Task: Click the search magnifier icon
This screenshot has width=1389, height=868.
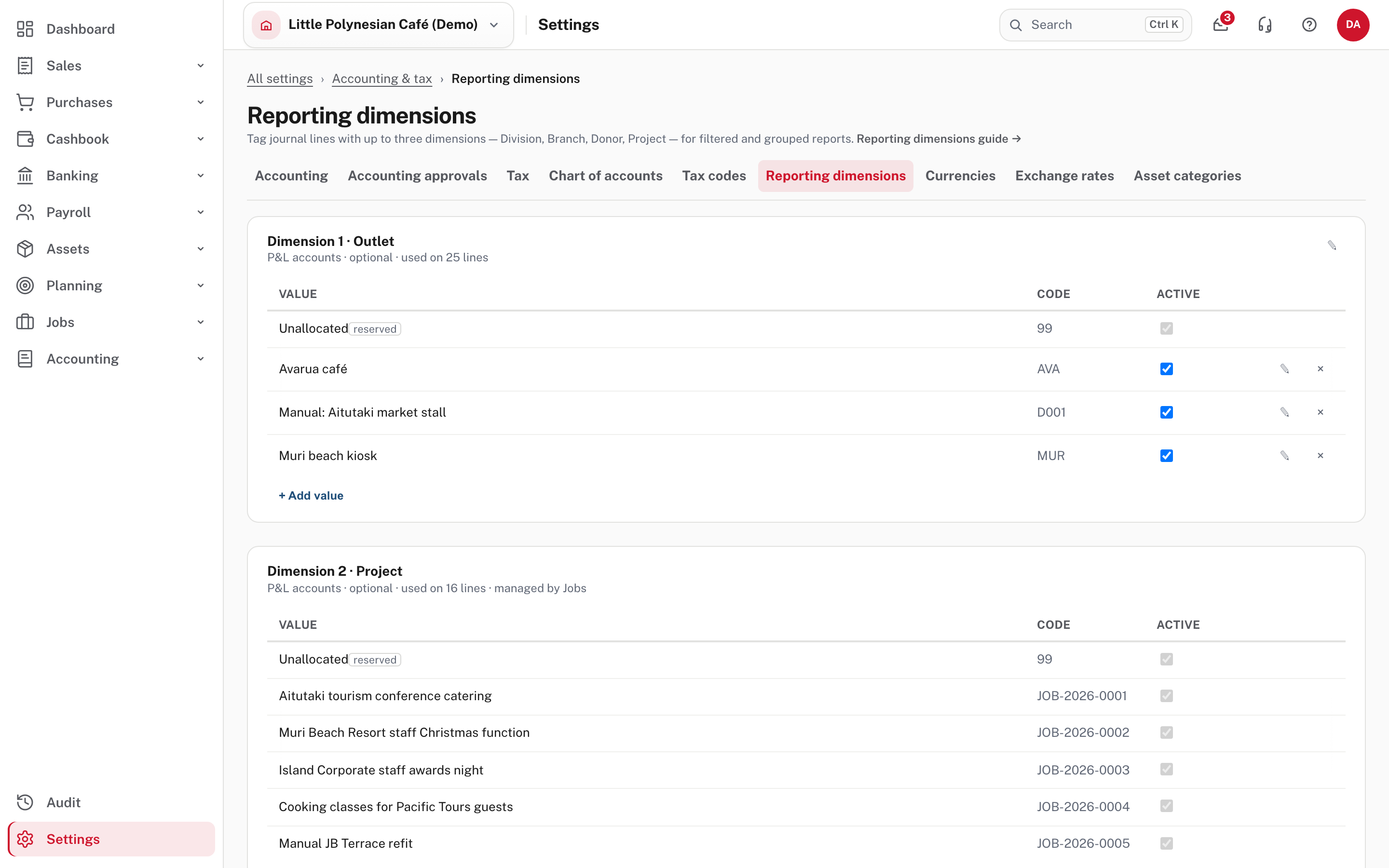Action: 1015,25
